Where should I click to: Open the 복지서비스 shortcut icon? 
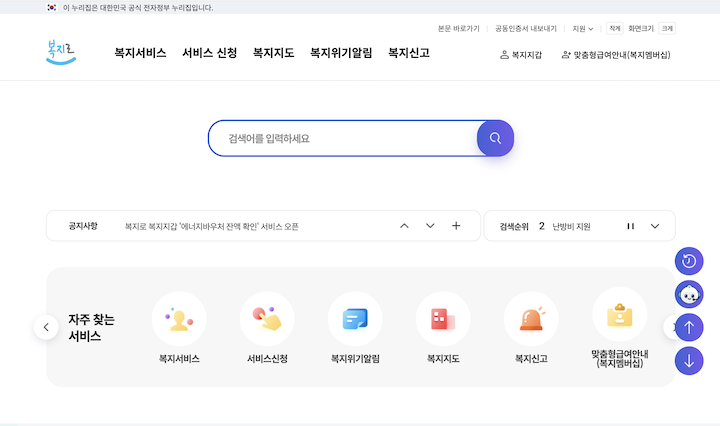tap(179, 319)
